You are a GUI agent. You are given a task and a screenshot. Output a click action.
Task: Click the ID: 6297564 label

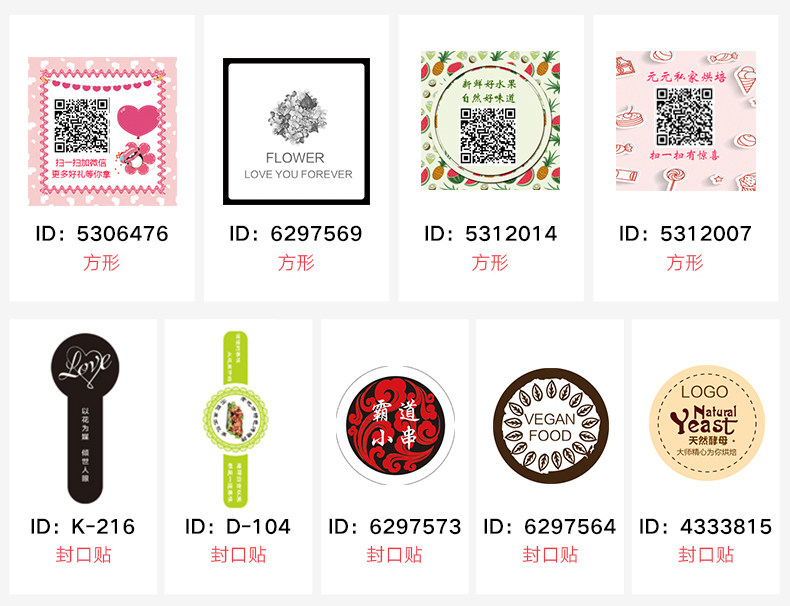pyautogui.click(x=550, y=527)
